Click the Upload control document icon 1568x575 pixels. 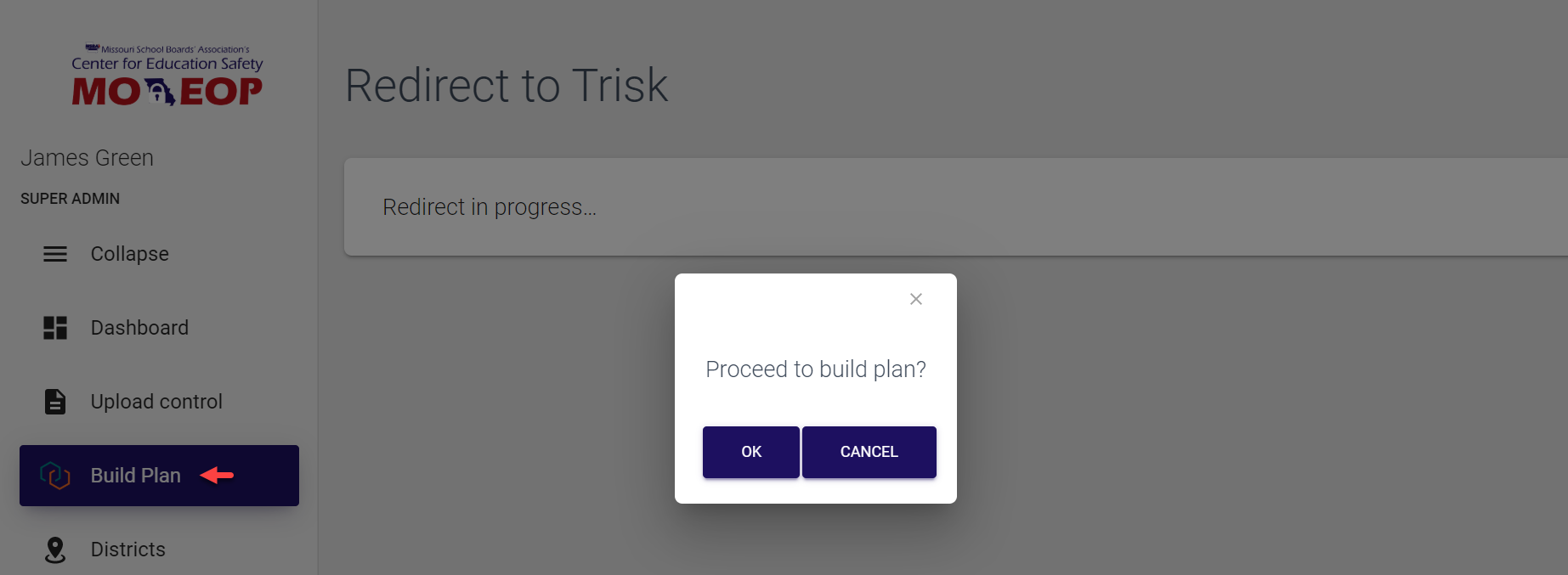click(x=55, y=402)
